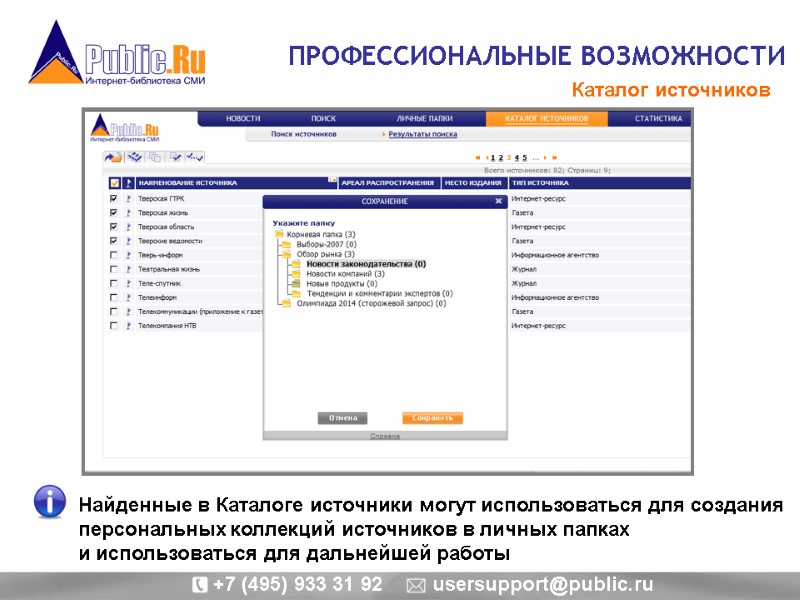Jump to last page with double-right arrow

(554, 158)
